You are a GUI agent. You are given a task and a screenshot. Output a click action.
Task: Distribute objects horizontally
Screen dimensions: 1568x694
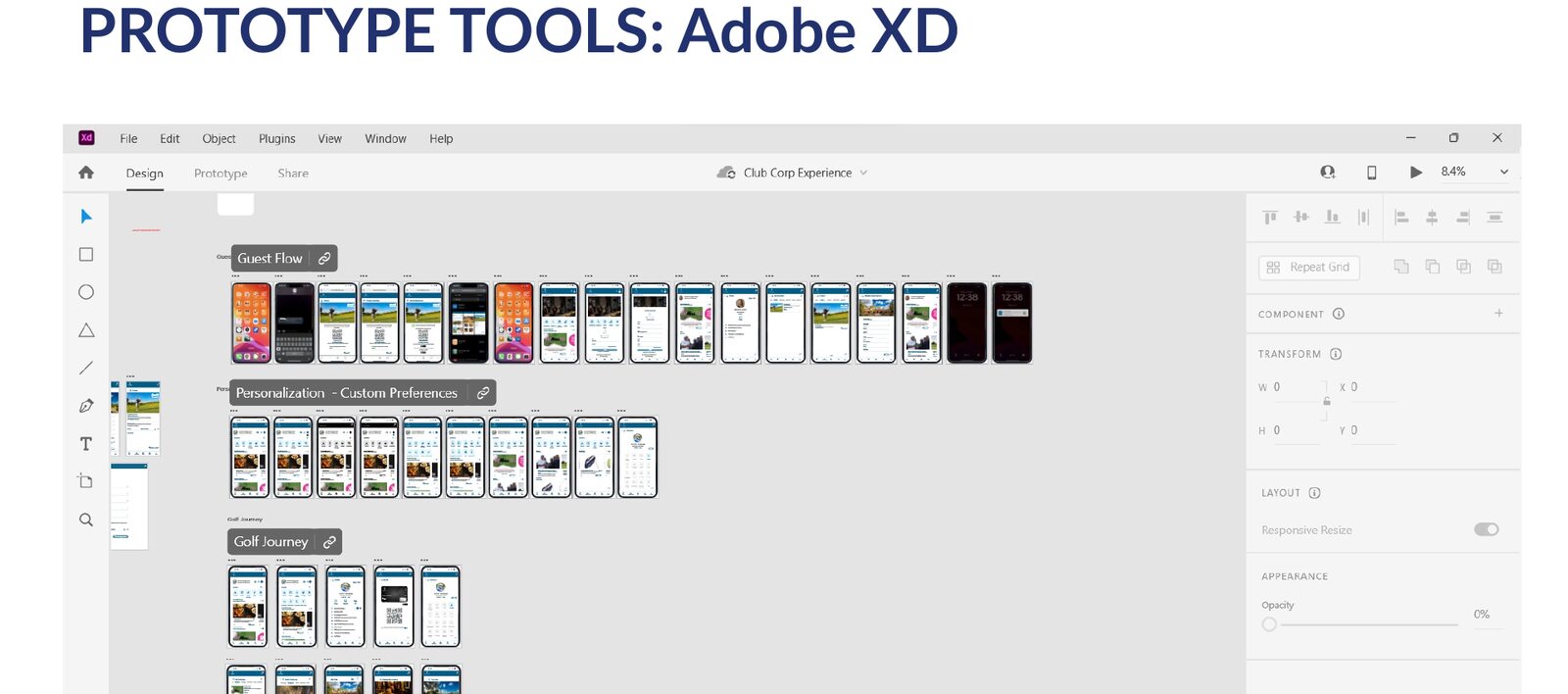click(1363, 217)
